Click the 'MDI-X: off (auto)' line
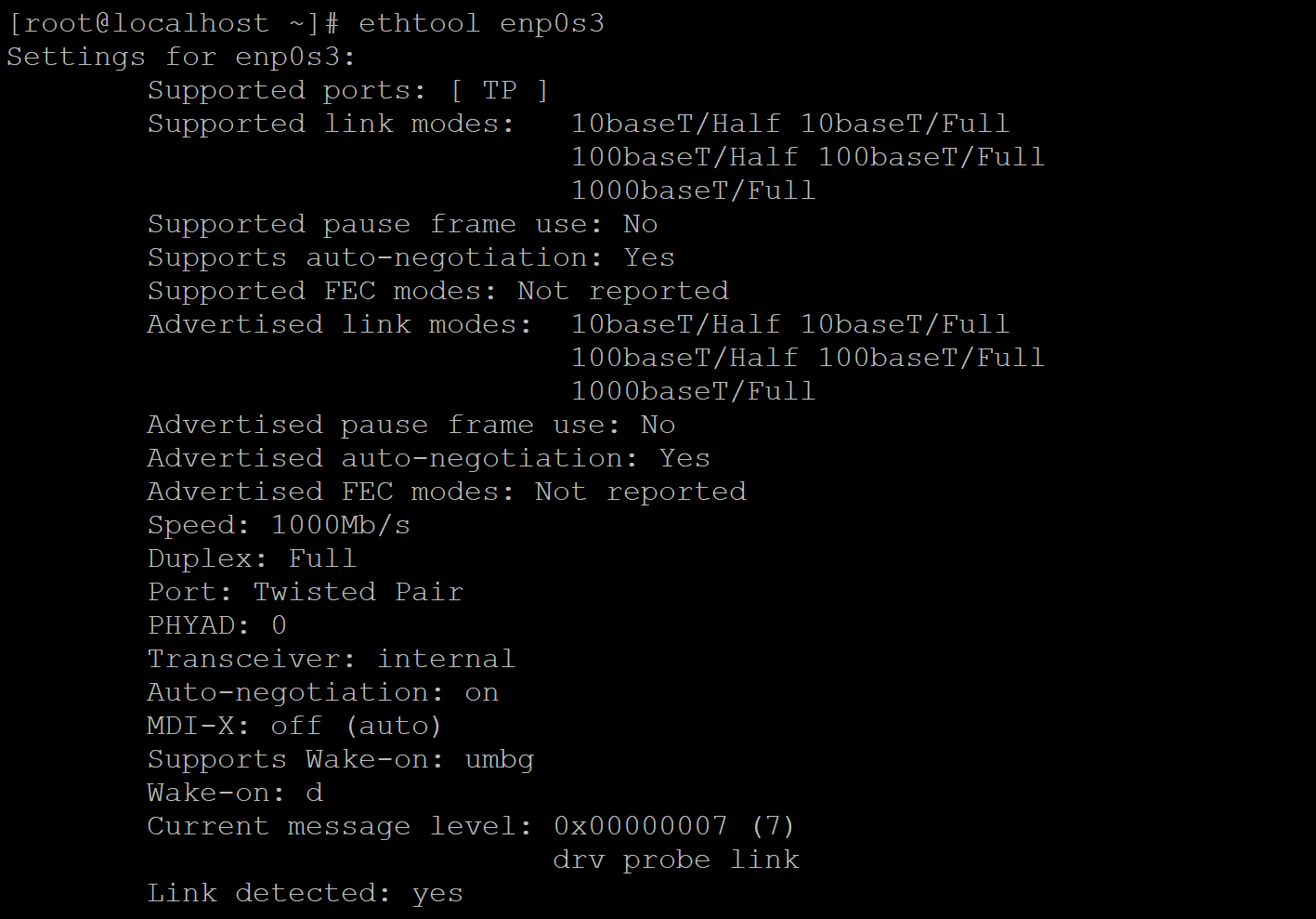Viewport: 1316px width, 919px height. 294,726
